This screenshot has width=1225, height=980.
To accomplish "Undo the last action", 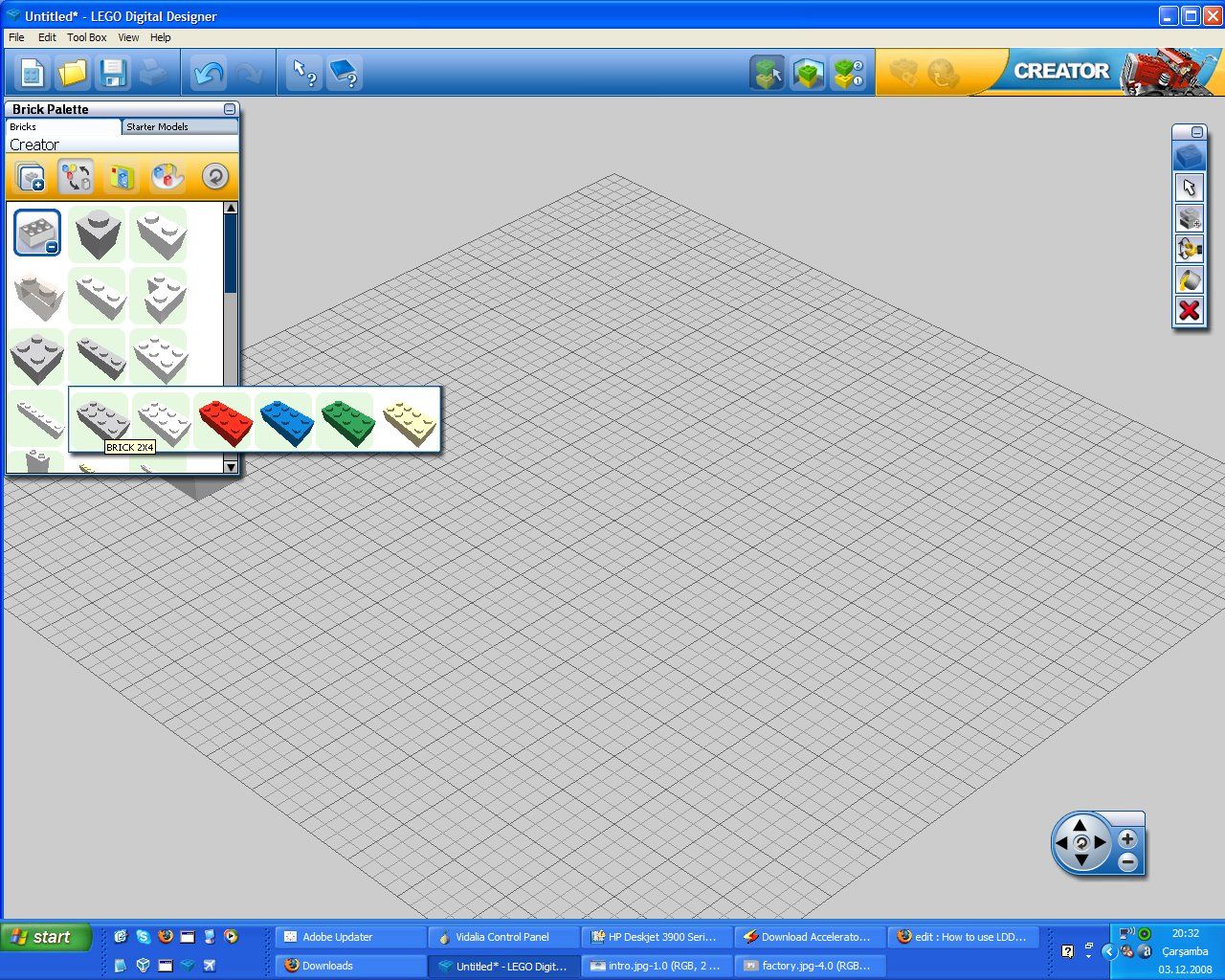I will click(207, 72).
